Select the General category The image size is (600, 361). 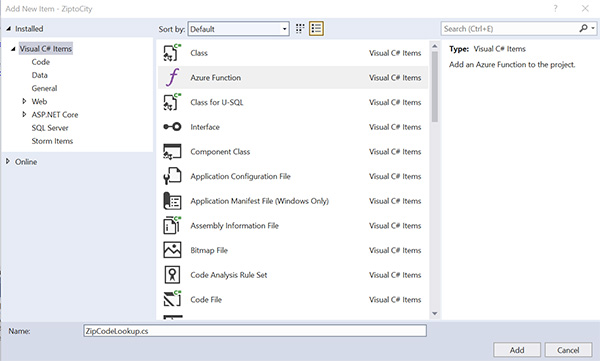tap(44, 88)
